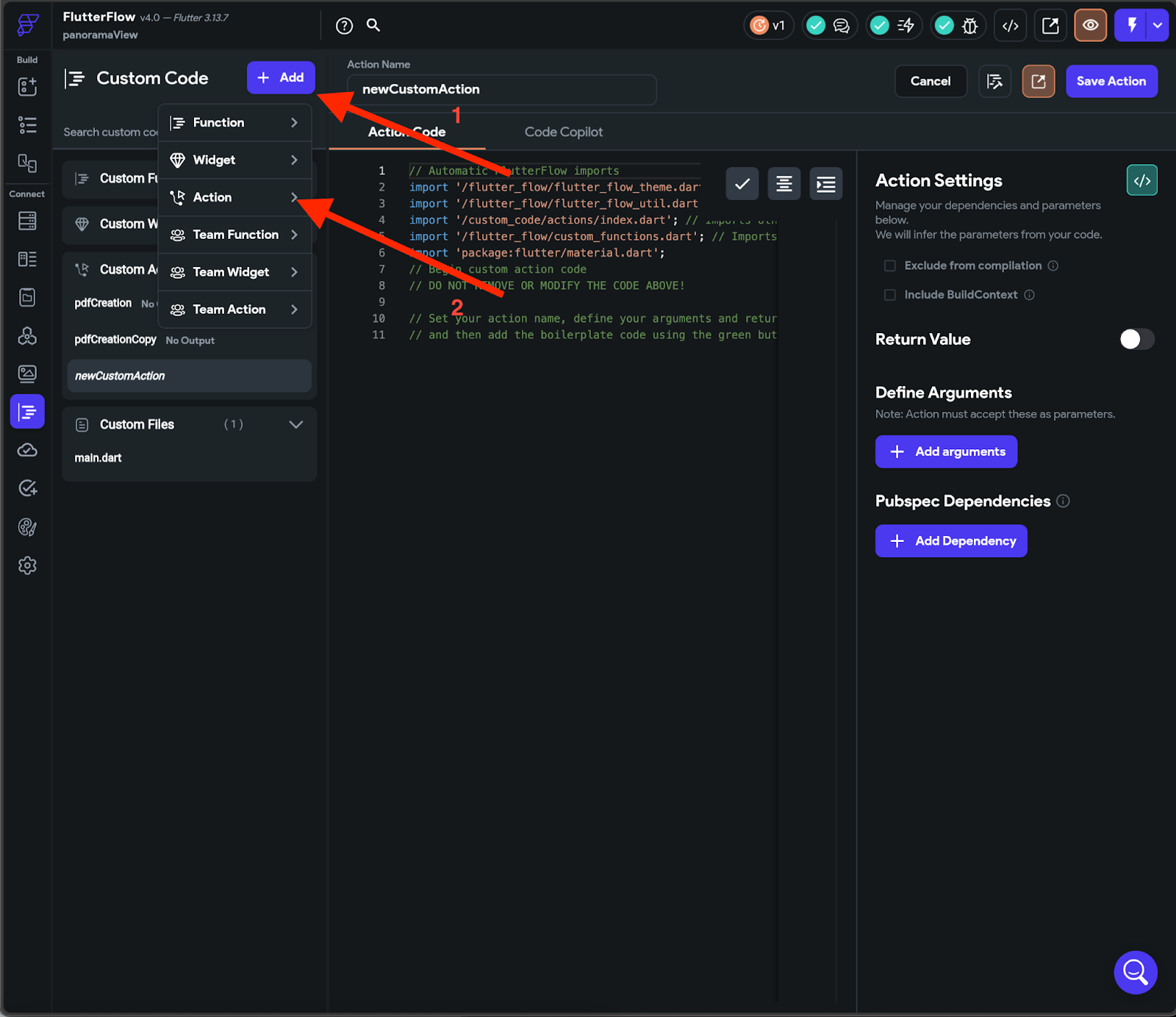Open the main.dart custom file

point(98,457)
